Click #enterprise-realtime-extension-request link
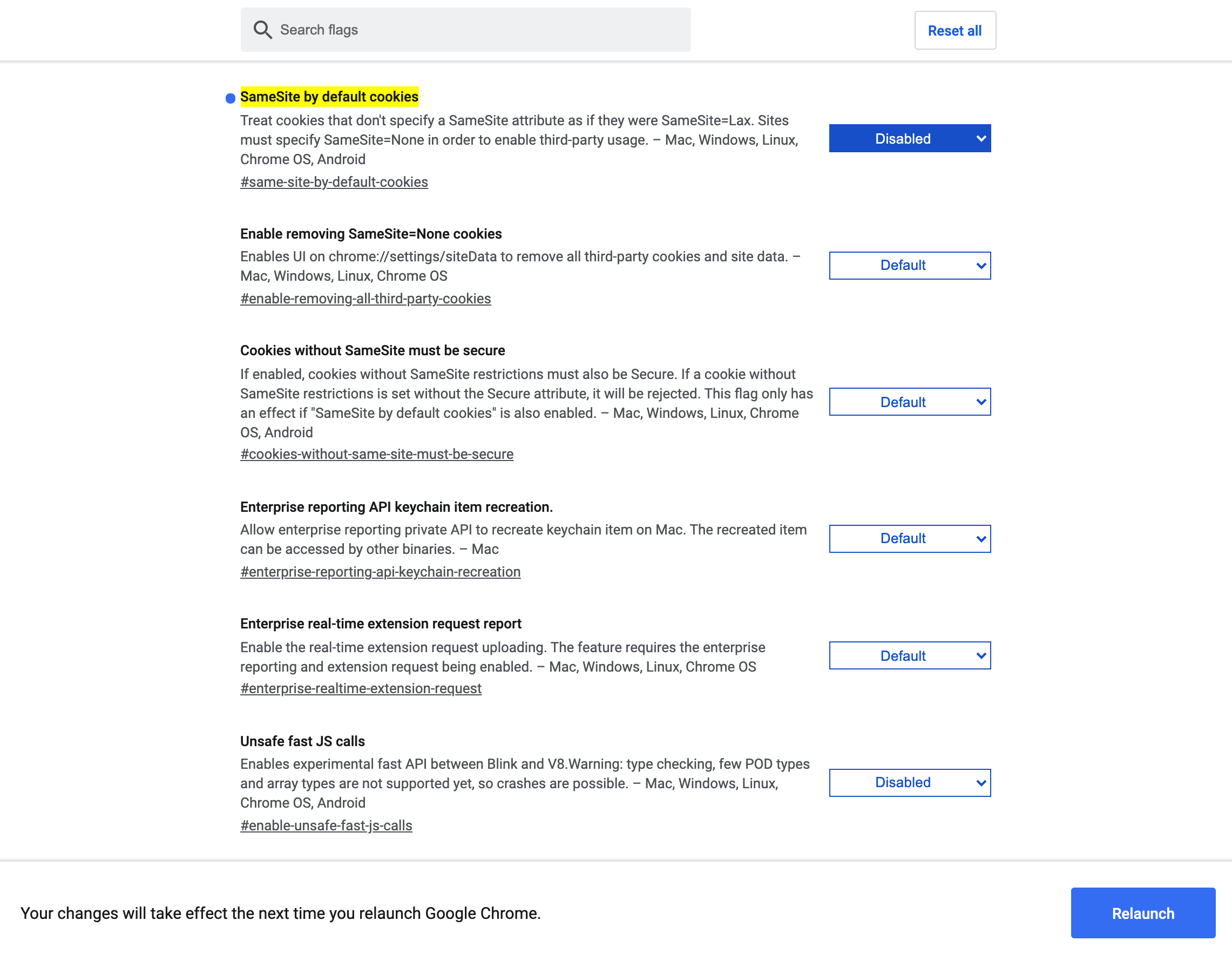Screen dimensions: 1232x961 coord(361,688)
